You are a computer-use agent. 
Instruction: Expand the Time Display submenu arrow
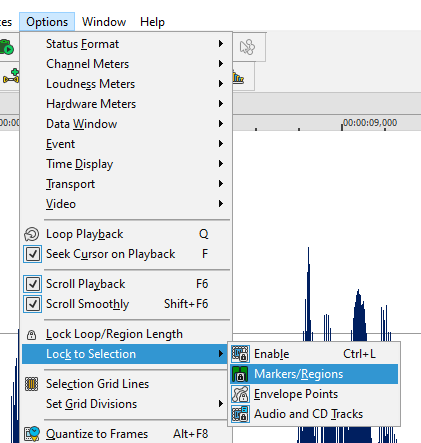point(221,164)
